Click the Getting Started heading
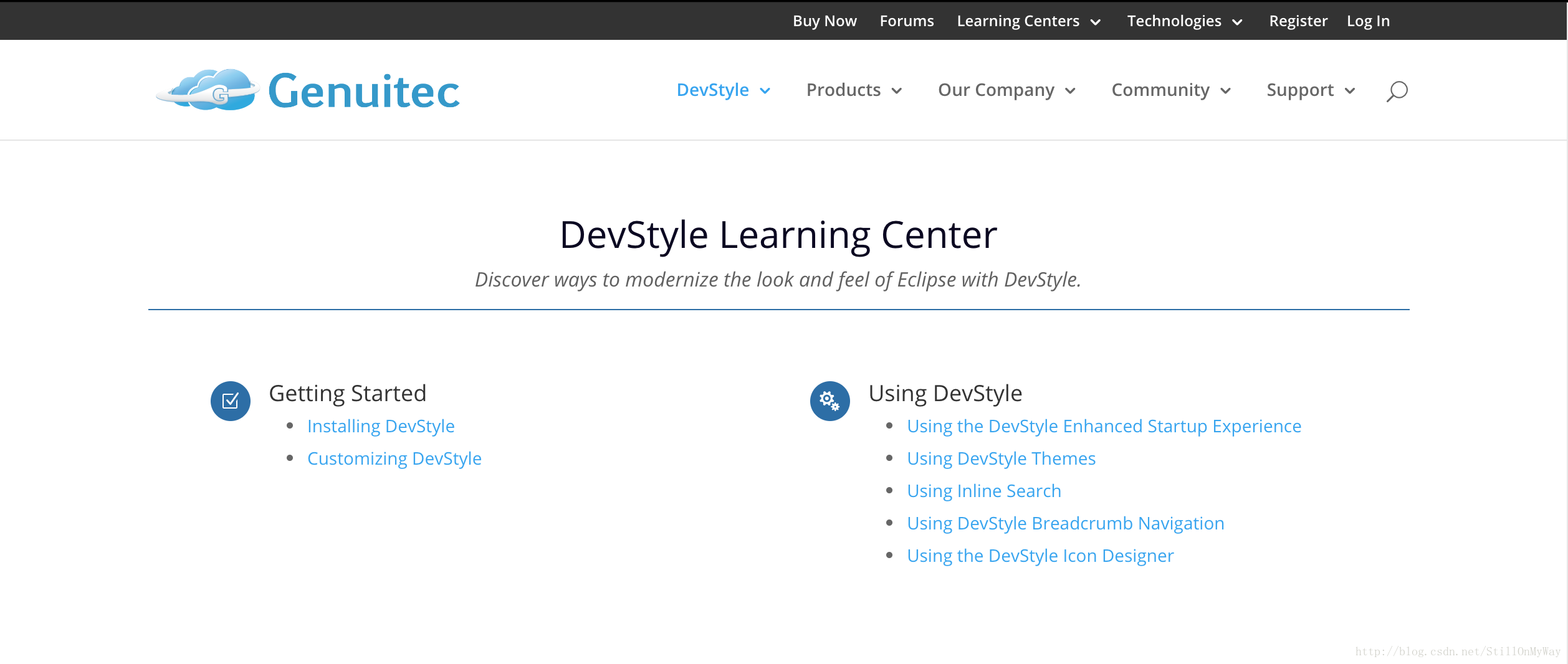The height and width of the screenshot is (664, 1568). pos(348,394)
